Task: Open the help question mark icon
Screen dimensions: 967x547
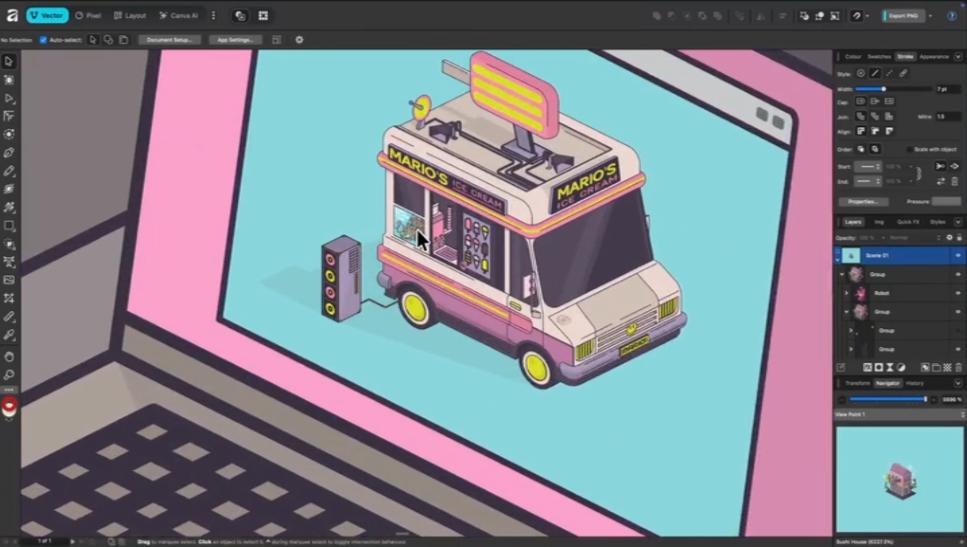Action: pos(951,16)
